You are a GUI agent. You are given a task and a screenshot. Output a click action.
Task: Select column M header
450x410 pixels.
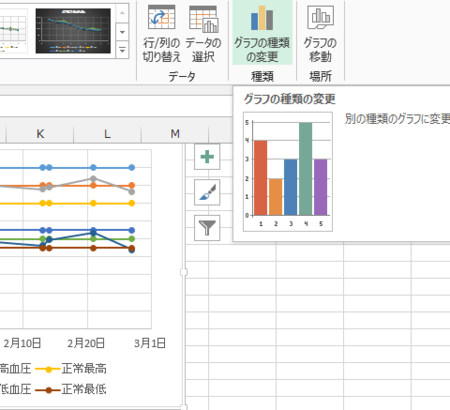[175, 134]
